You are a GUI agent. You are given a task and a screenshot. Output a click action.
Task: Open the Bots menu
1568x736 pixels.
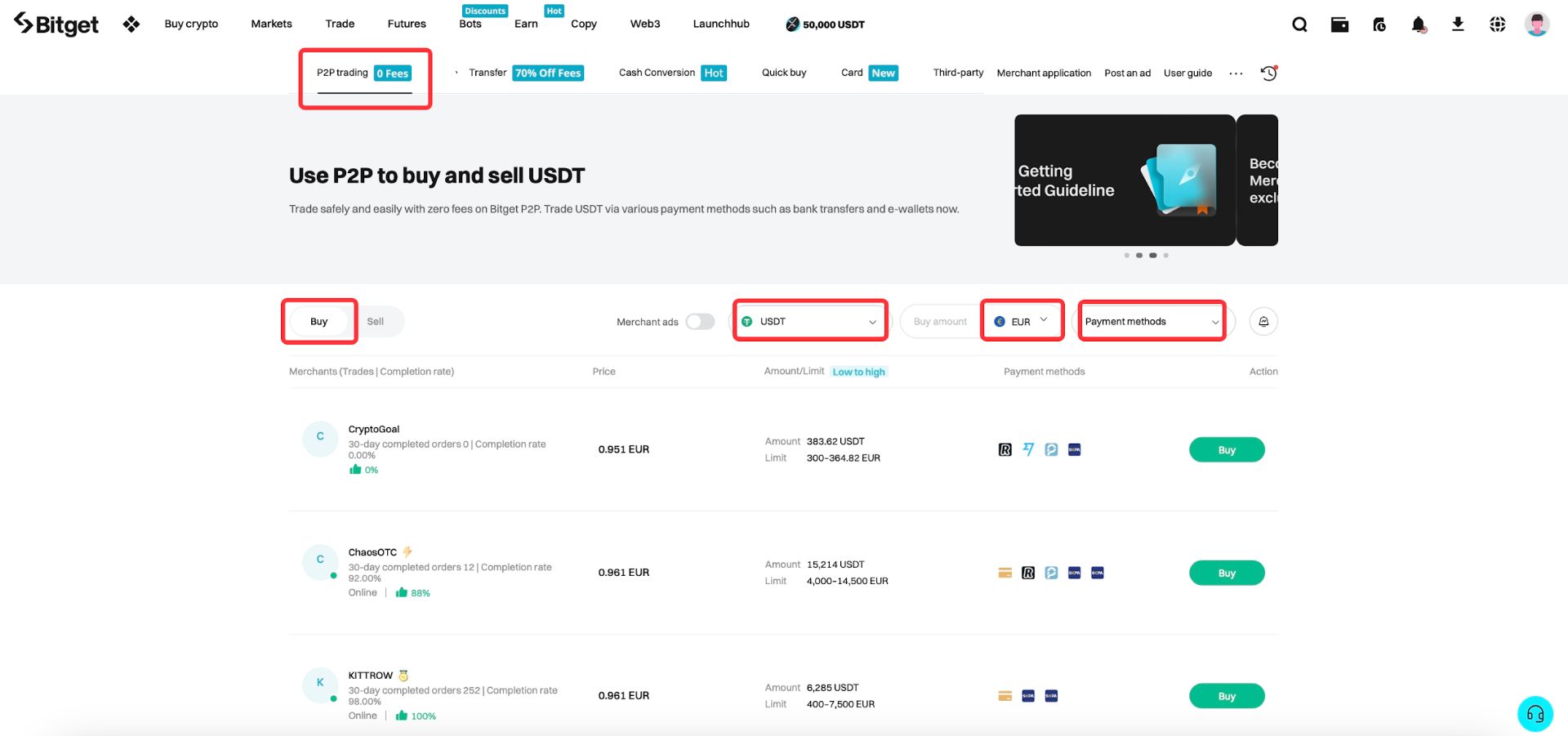coord(470,25)
